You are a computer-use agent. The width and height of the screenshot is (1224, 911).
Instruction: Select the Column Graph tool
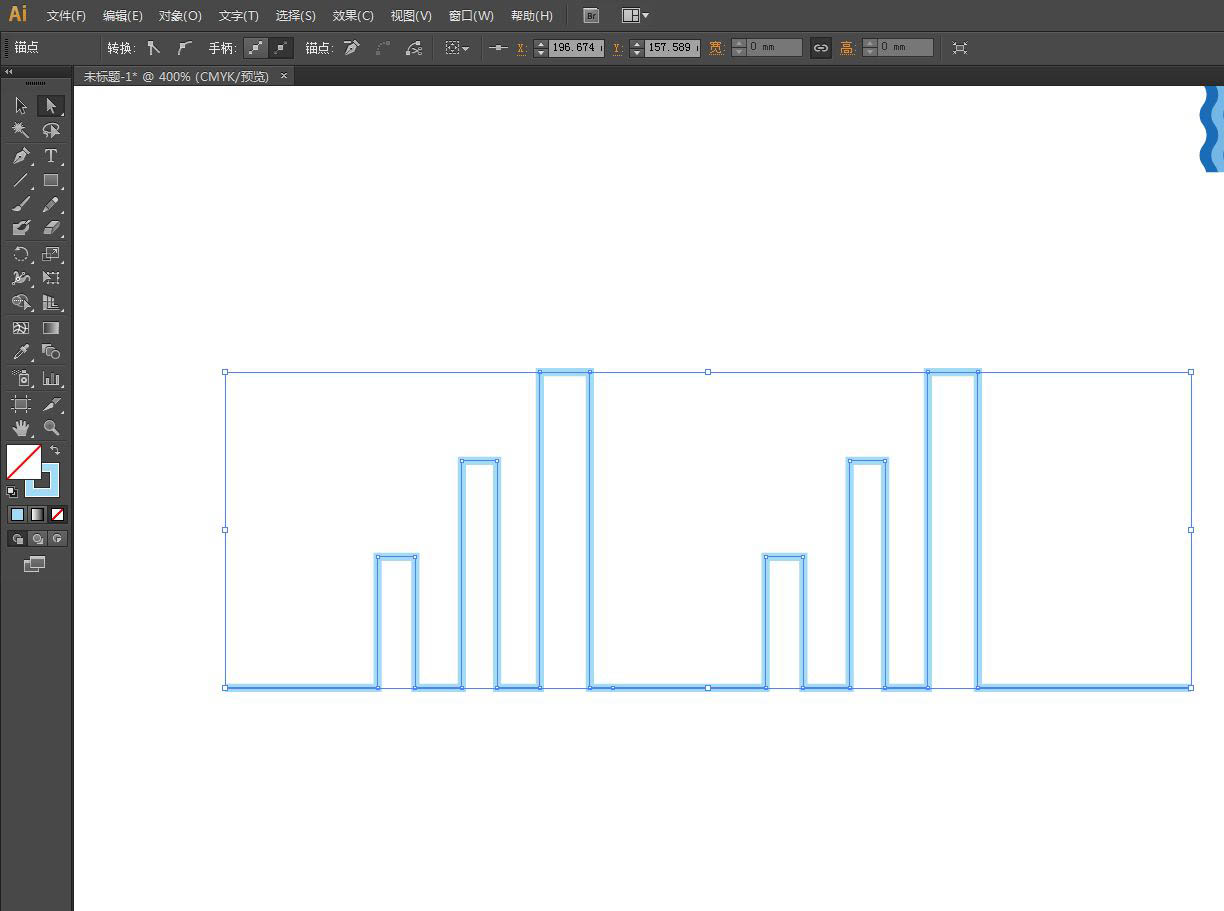50,379
